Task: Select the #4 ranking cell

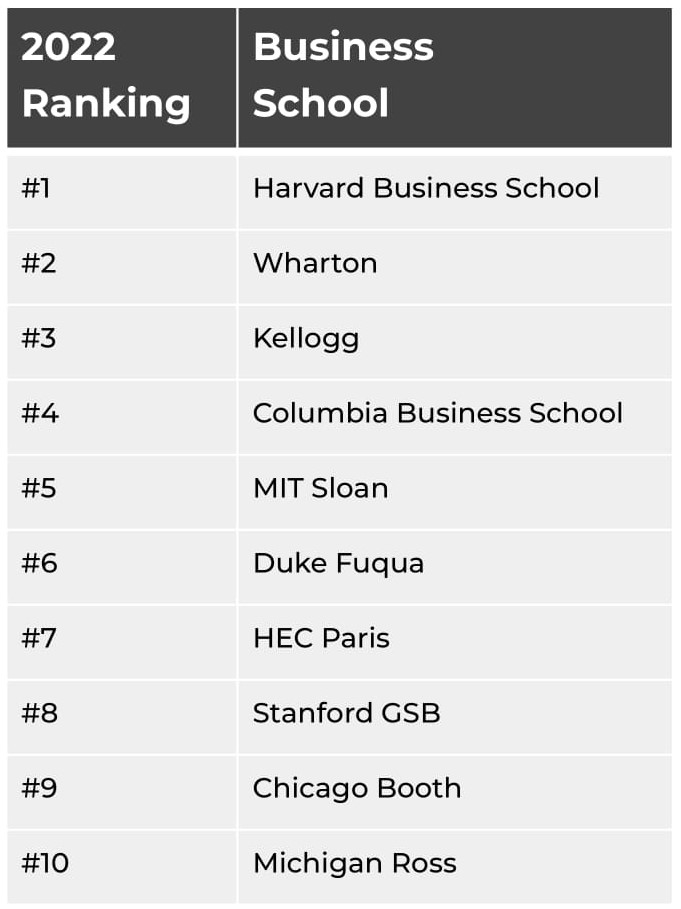Action: click(x=39, y=413)
